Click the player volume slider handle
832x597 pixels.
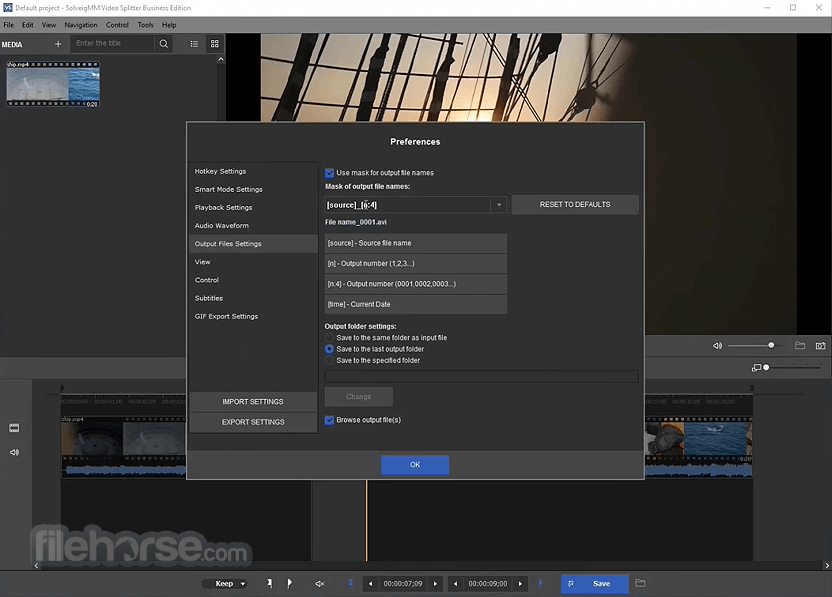[x=771, y=345]
